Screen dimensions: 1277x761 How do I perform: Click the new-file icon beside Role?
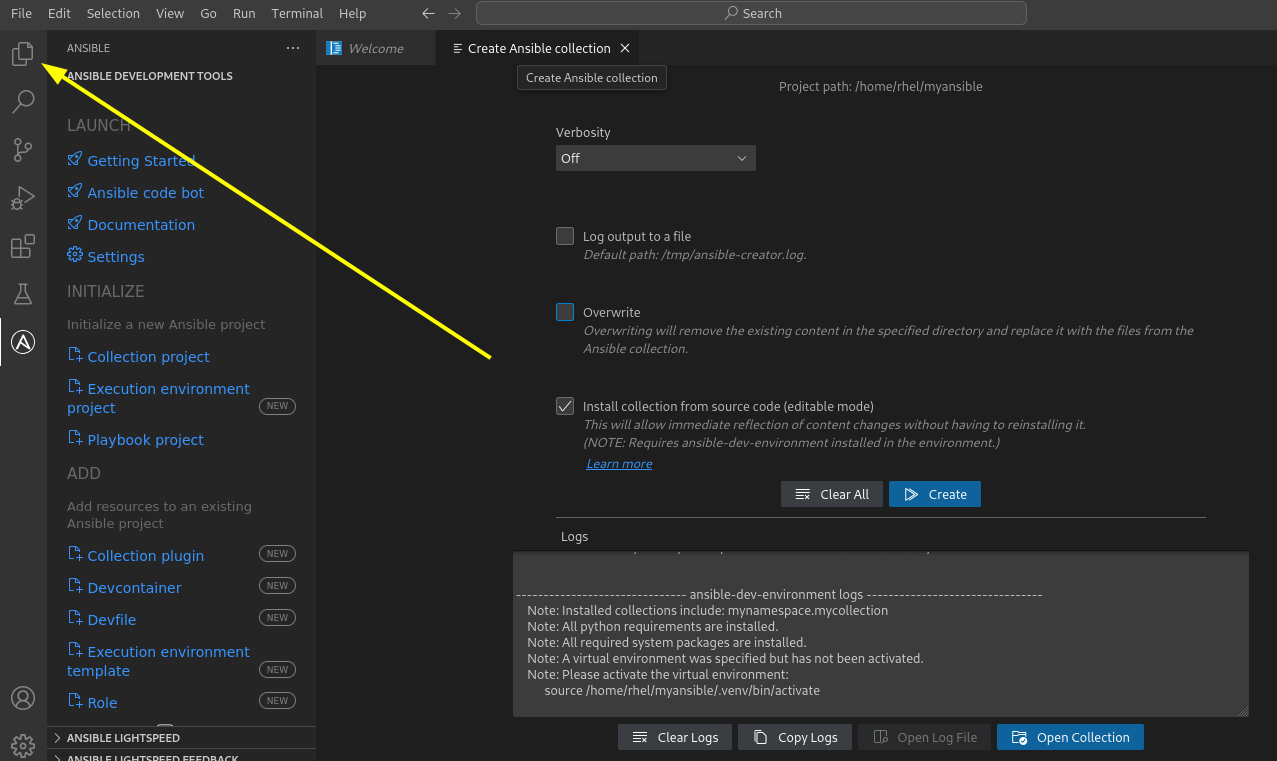click(75, 702)
